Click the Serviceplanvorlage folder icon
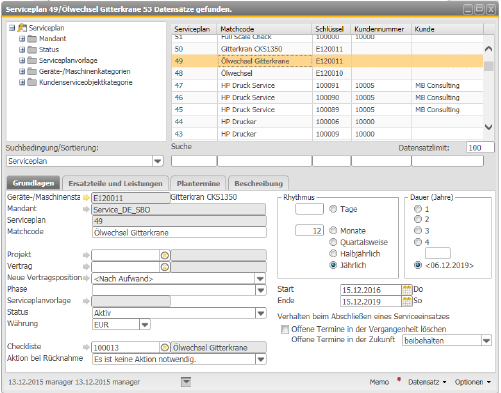The height and width of the screenshot is (393, 501). [x=32, y=61]
